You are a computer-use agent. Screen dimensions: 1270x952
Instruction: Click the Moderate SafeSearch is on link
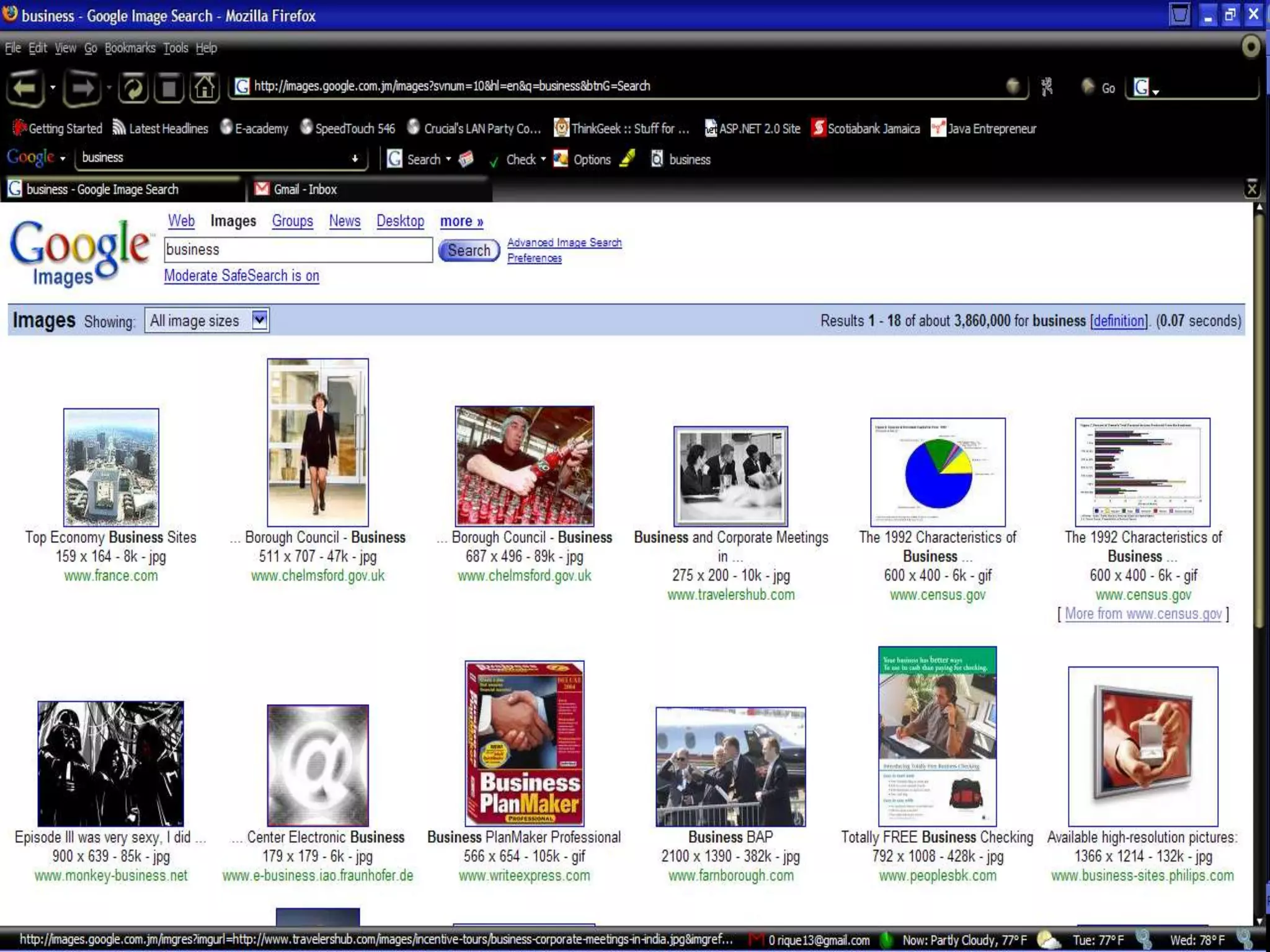pyautogui.click(x=241, y=276)
